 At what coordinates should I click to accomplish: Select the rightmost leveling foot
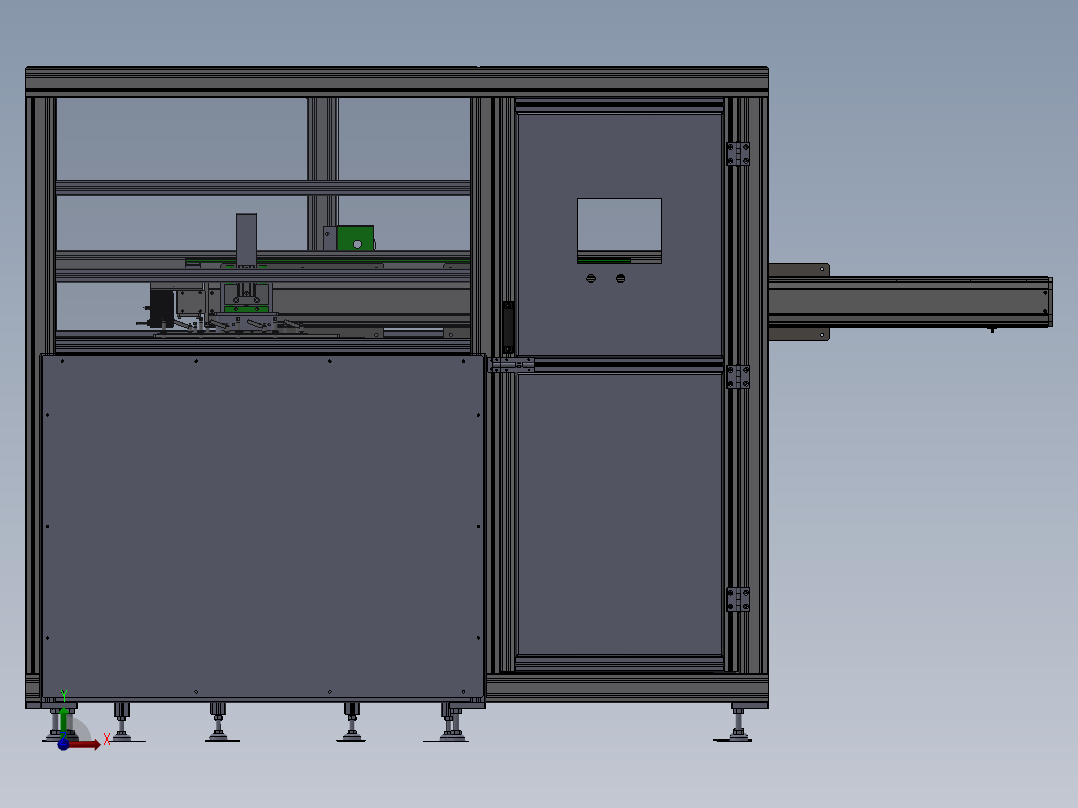click(737, 723)
